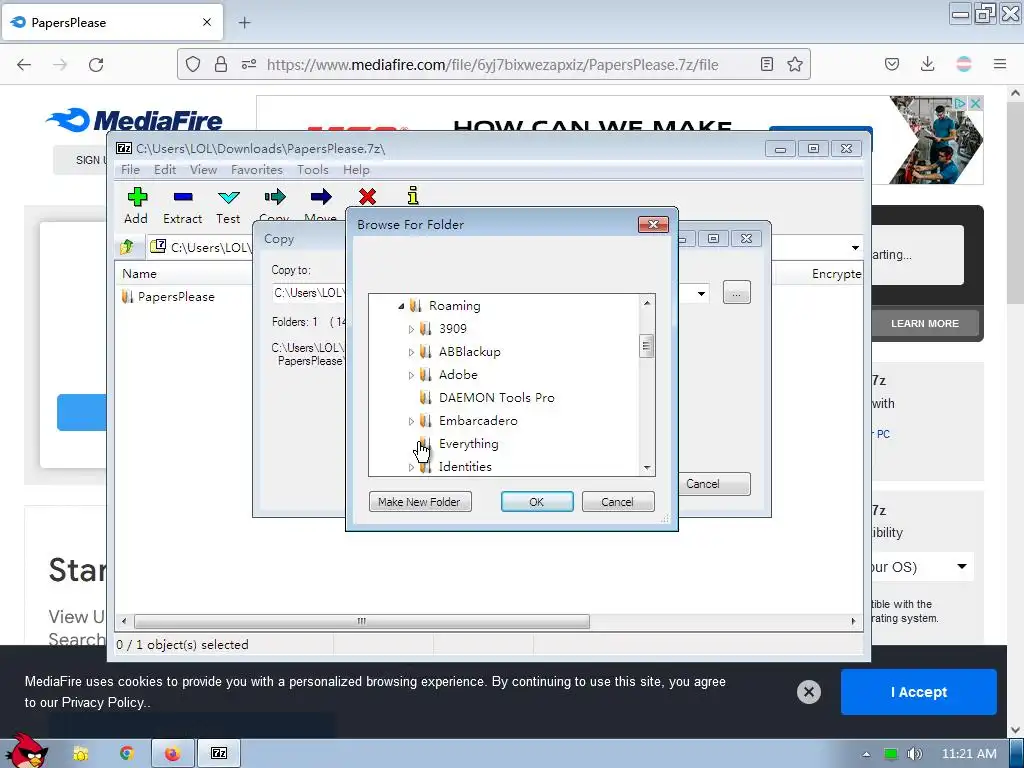Expand the Embarcadero folder node

[411, 421]
